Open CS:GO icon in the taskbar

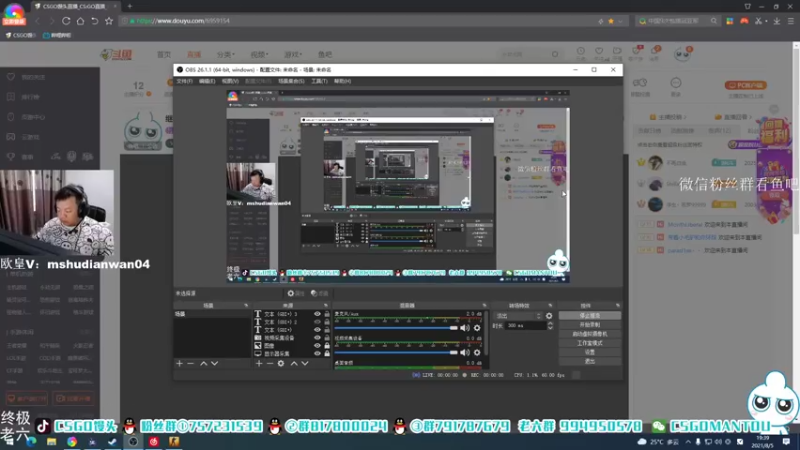pos(174,442)
